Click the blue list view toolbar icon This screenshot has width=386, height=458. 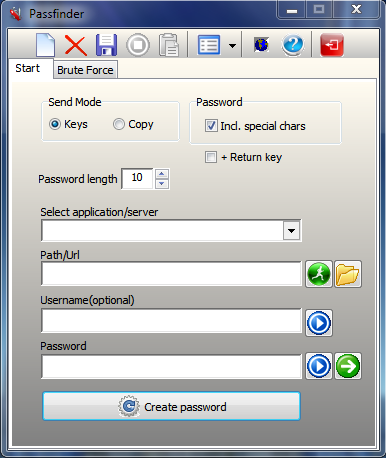point(209,45)
